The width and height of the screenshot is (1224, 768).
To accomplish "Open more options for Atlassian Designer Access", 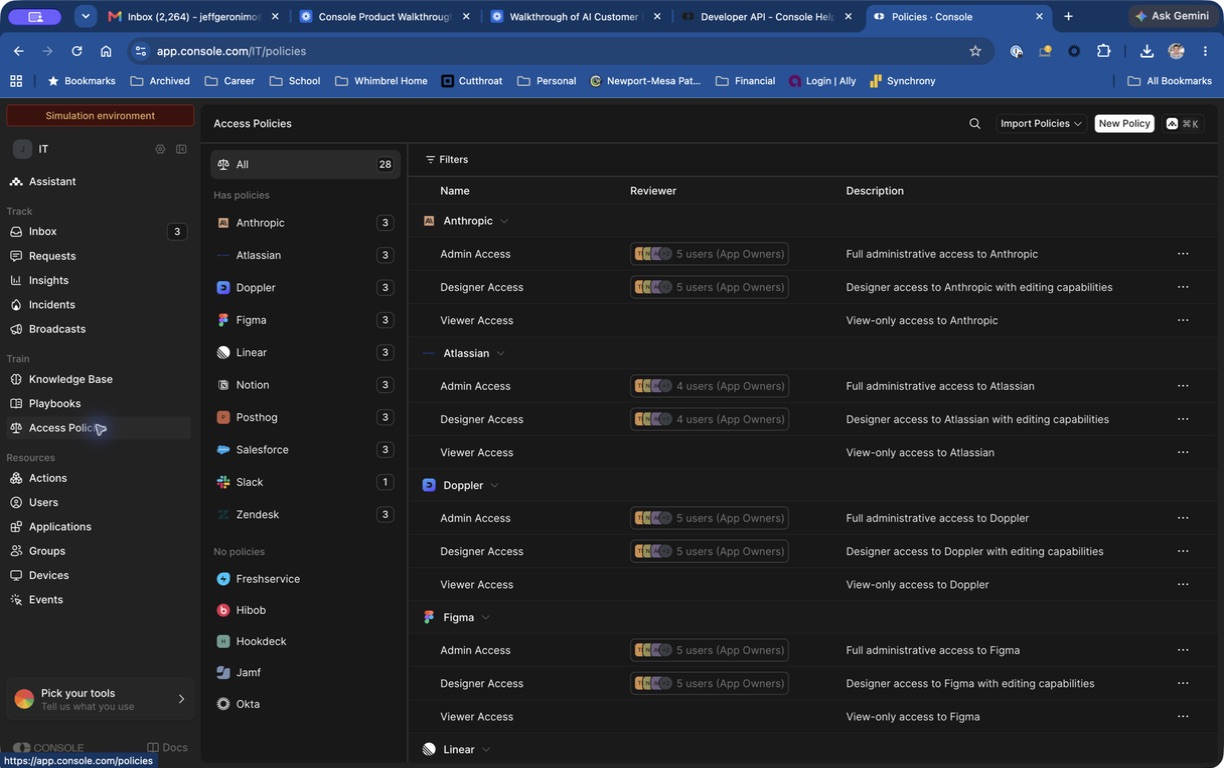I will (x=1183, y=419).
